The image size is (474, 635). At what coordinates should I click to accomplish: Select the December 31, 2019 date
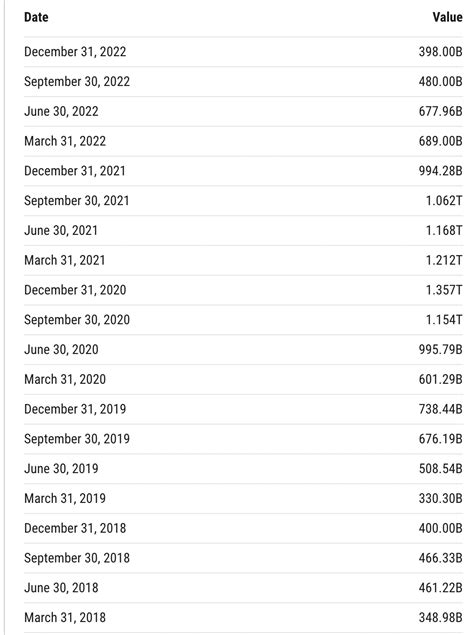75,409
